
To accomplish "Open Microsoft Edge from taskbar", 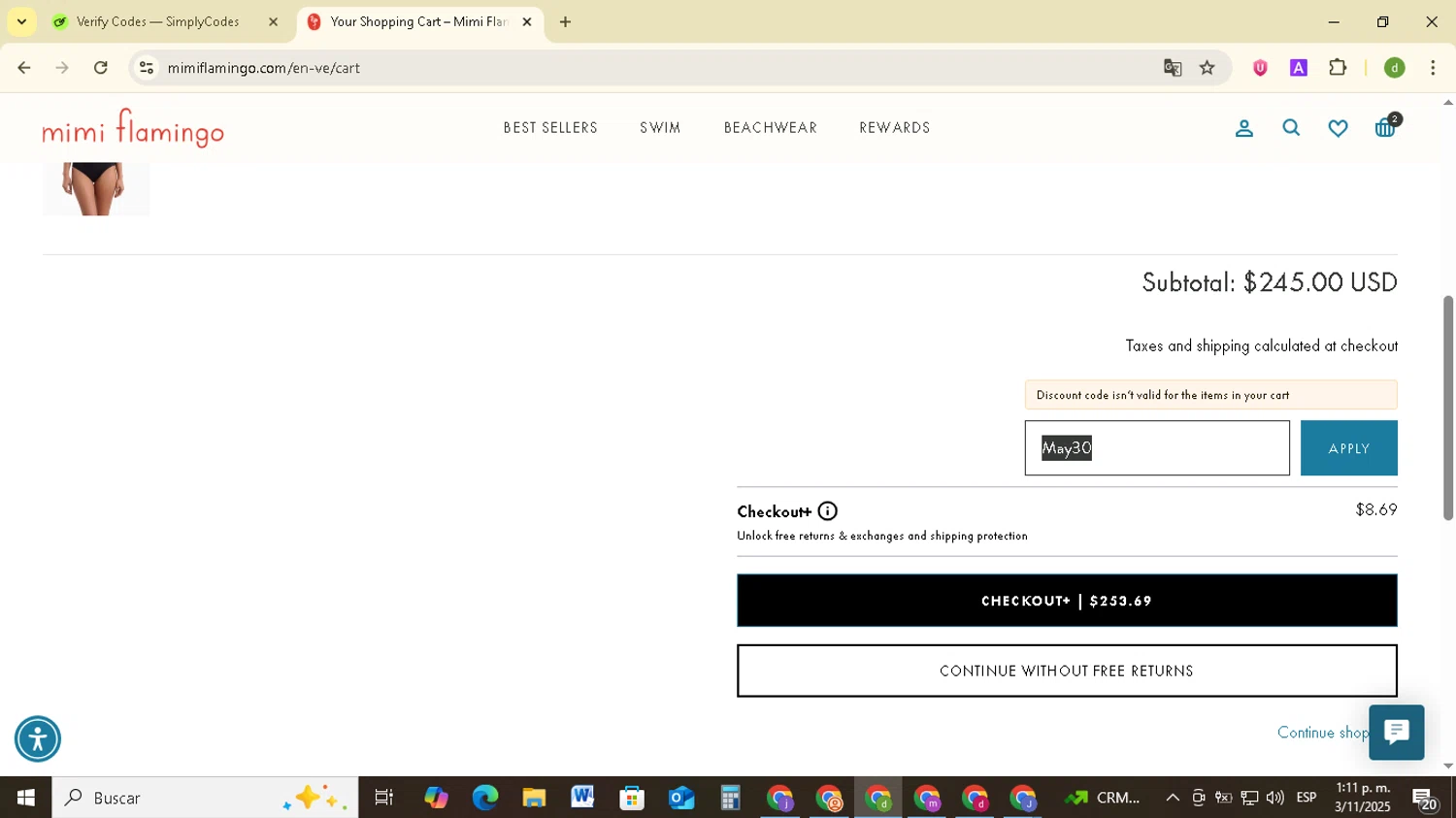I will coord(484,798).
